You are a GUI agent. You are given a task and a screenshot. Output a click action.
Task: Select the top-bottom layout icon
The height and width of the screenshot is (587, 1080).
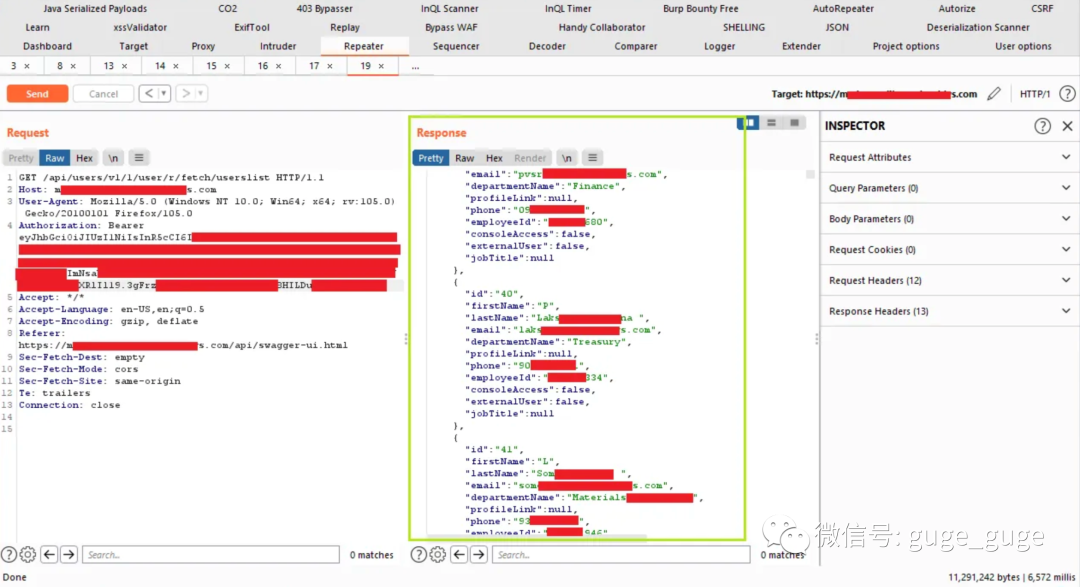point(771,123)
